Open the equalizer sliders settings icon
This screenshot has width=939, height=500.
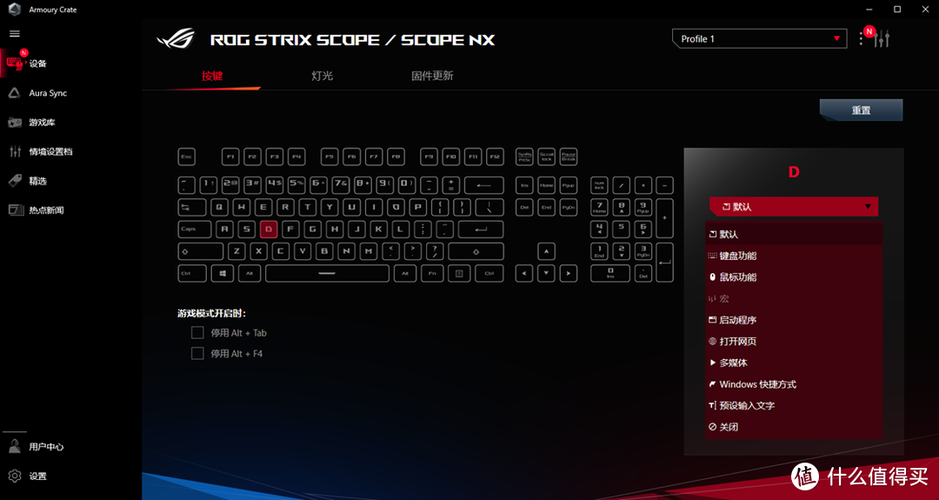coord(882,39)
